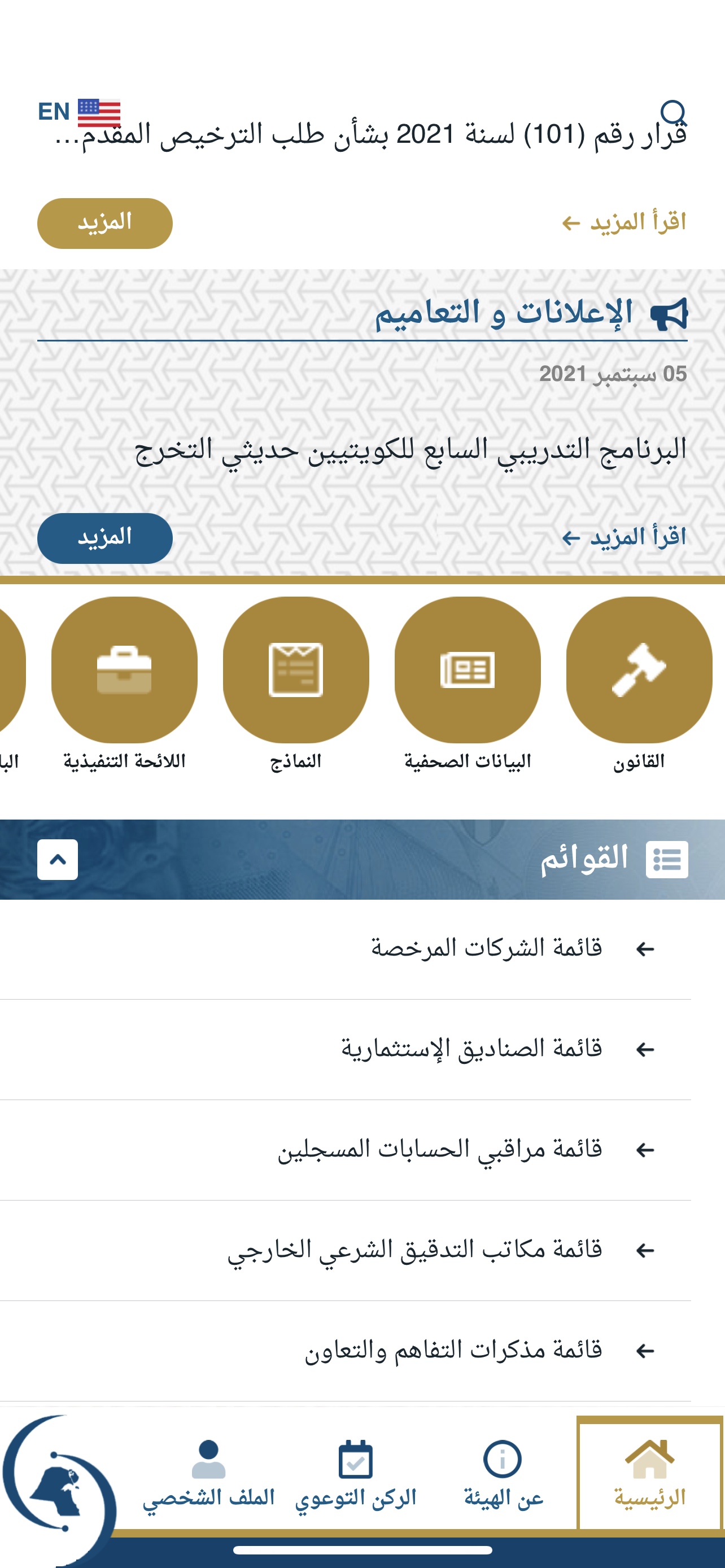Screen dimensions: 725x1568
Task: Open the النماذج forms icon
Action: (x=296, y=669)
